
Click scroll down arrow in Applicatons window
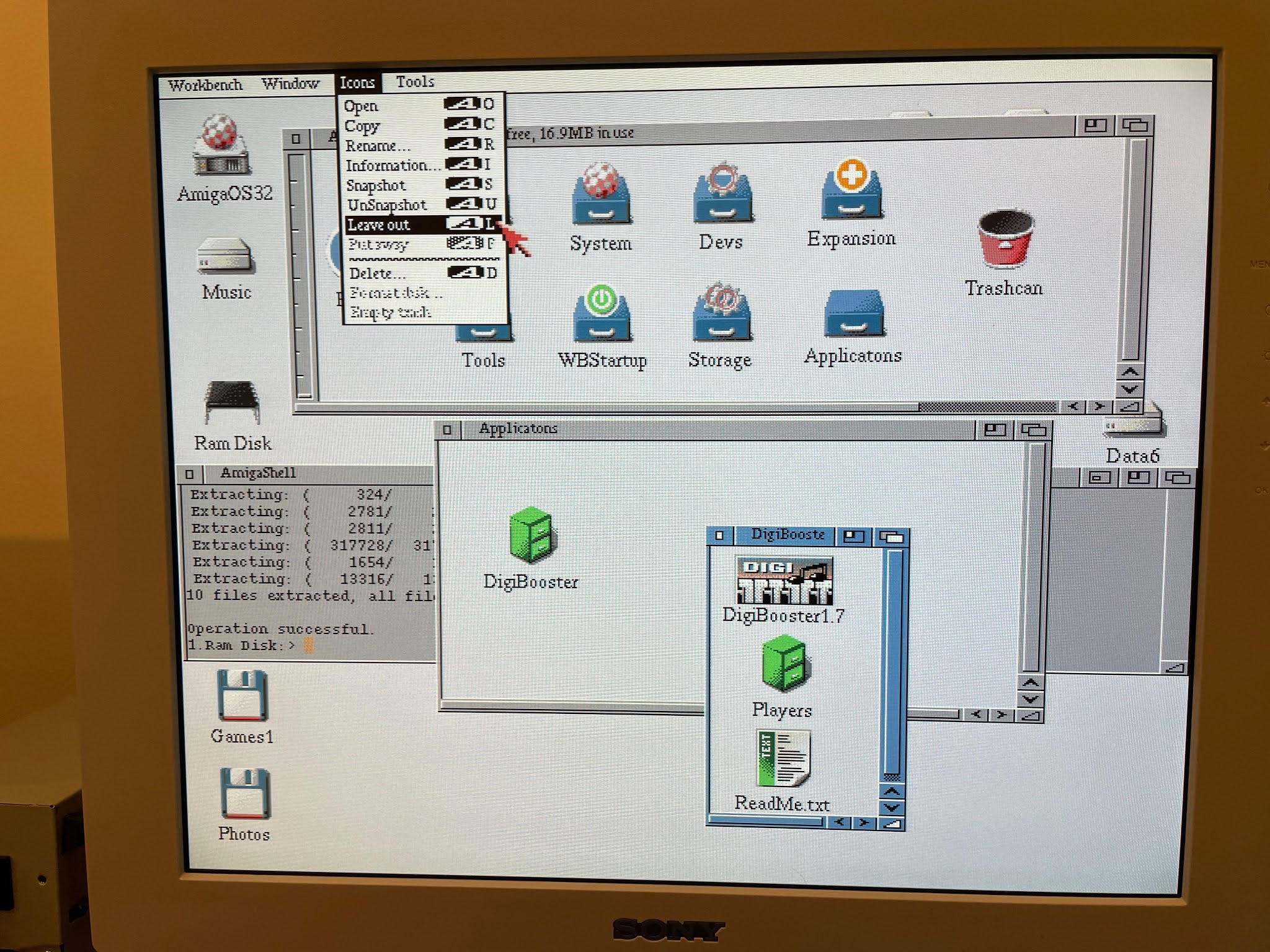pos(1031,699)
